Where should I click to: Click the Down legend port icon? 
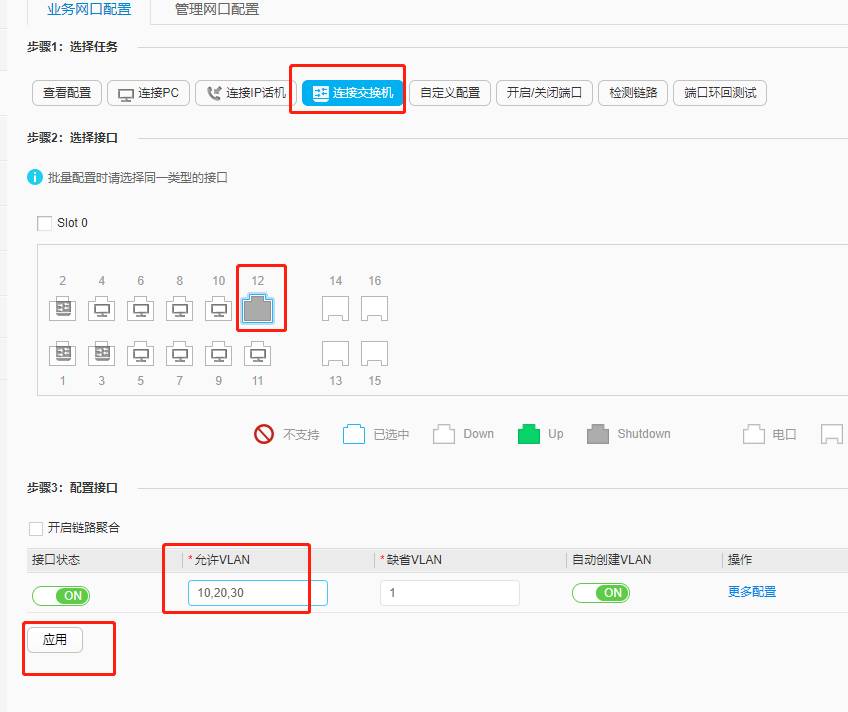(443, 434)
